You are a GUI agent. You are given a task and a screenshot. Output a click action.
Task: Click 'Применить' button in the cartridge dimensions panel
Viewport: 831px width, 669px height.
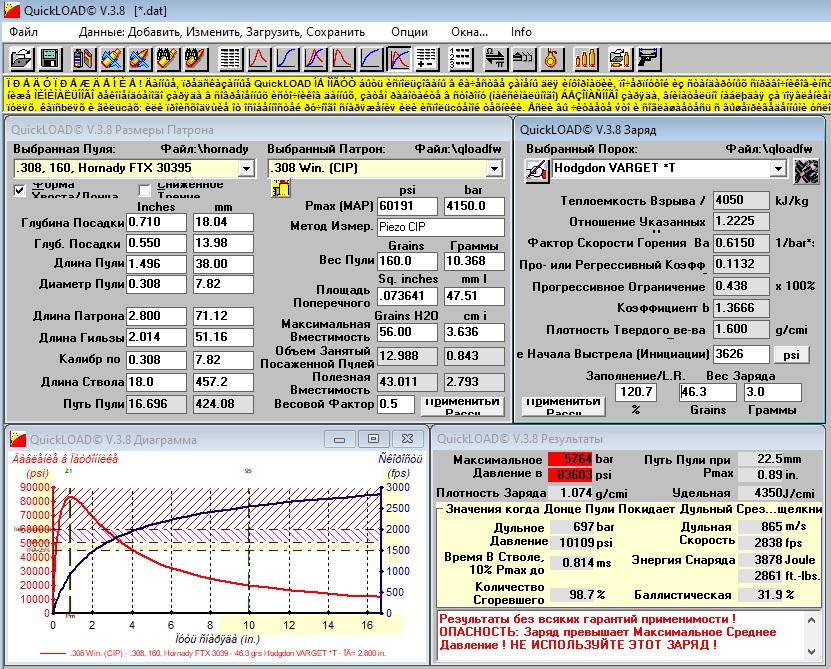click(460, 404)
